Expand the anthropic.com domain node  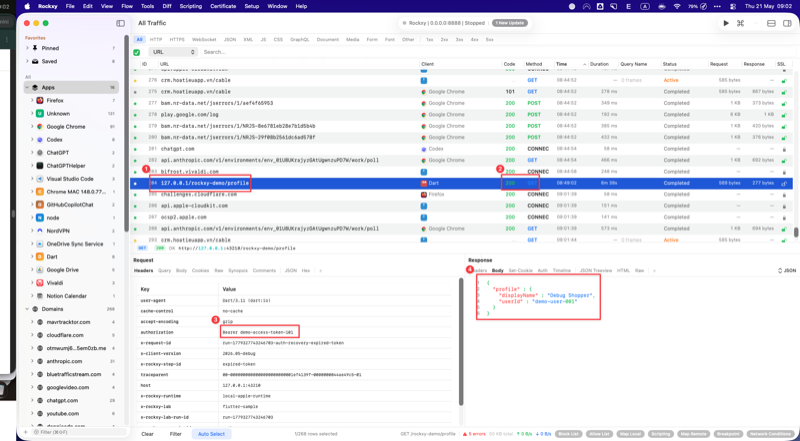click(32, 361)
